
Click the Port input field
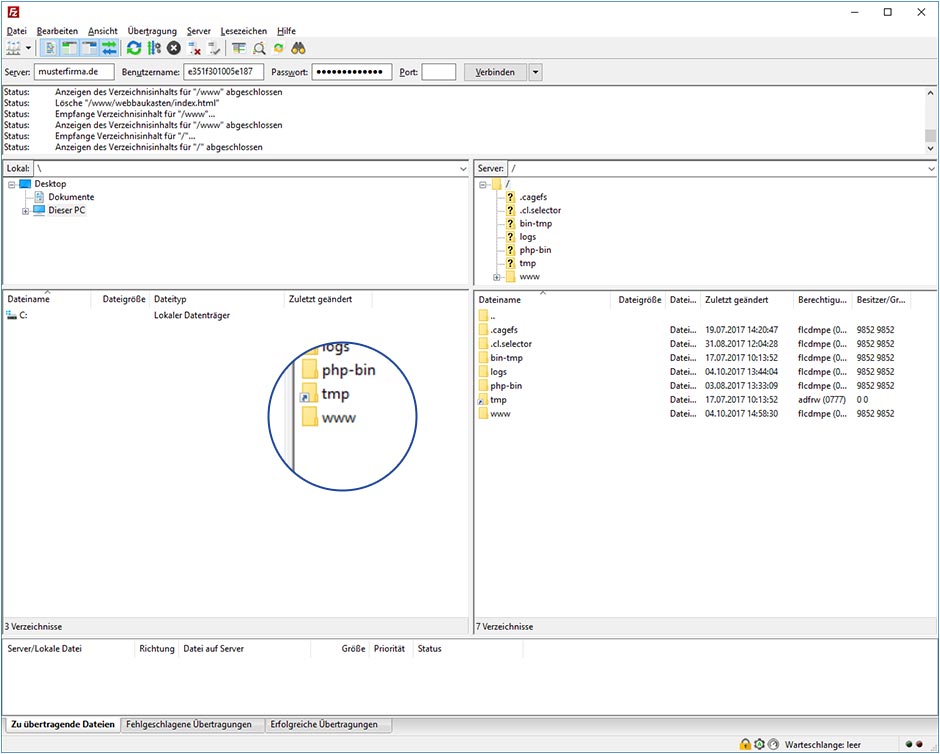point(439,72)
